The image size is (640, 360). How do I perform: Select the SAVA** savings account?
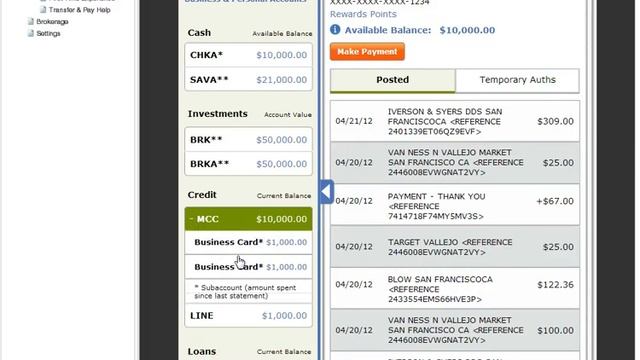248,80
